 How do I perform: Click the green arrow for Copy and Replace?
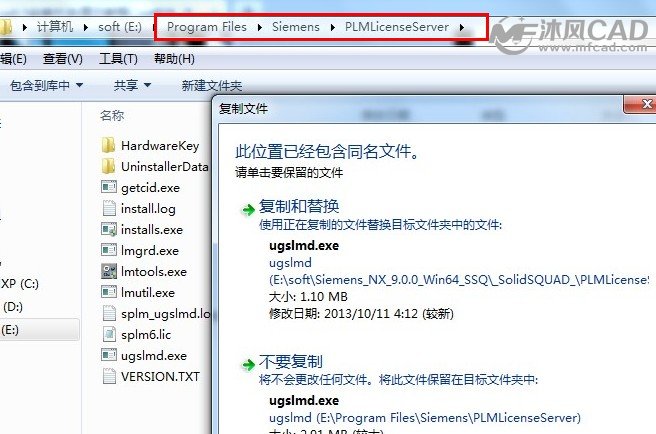248,210
